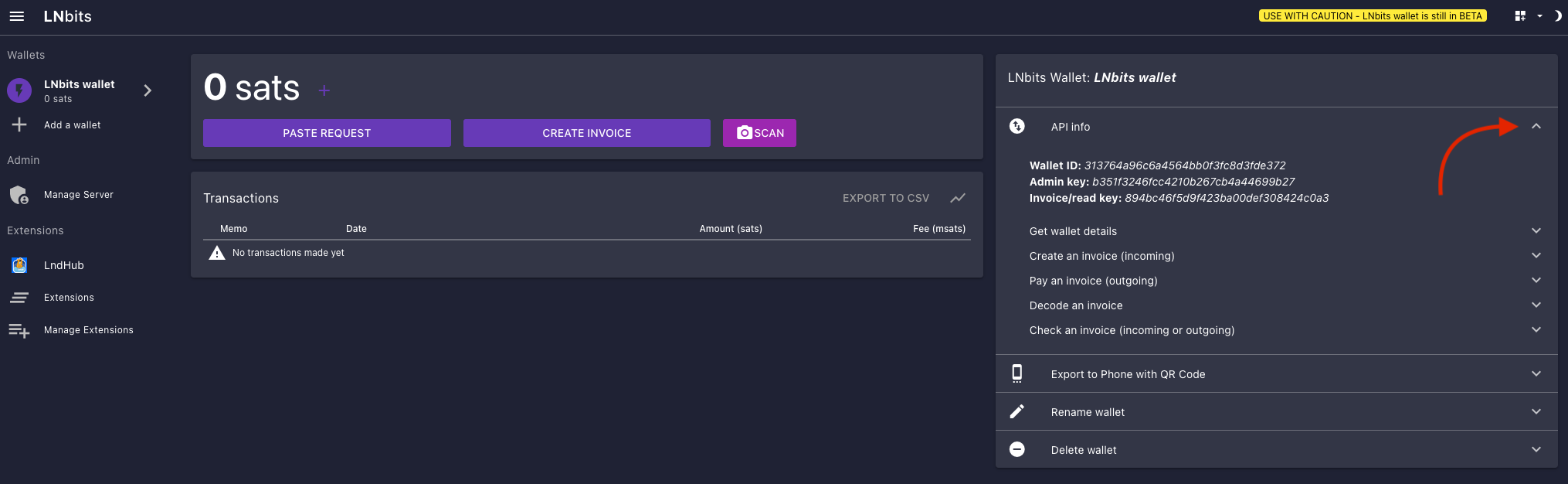
Task: Expand the Rename wallet section
Action: (1536, 412)
